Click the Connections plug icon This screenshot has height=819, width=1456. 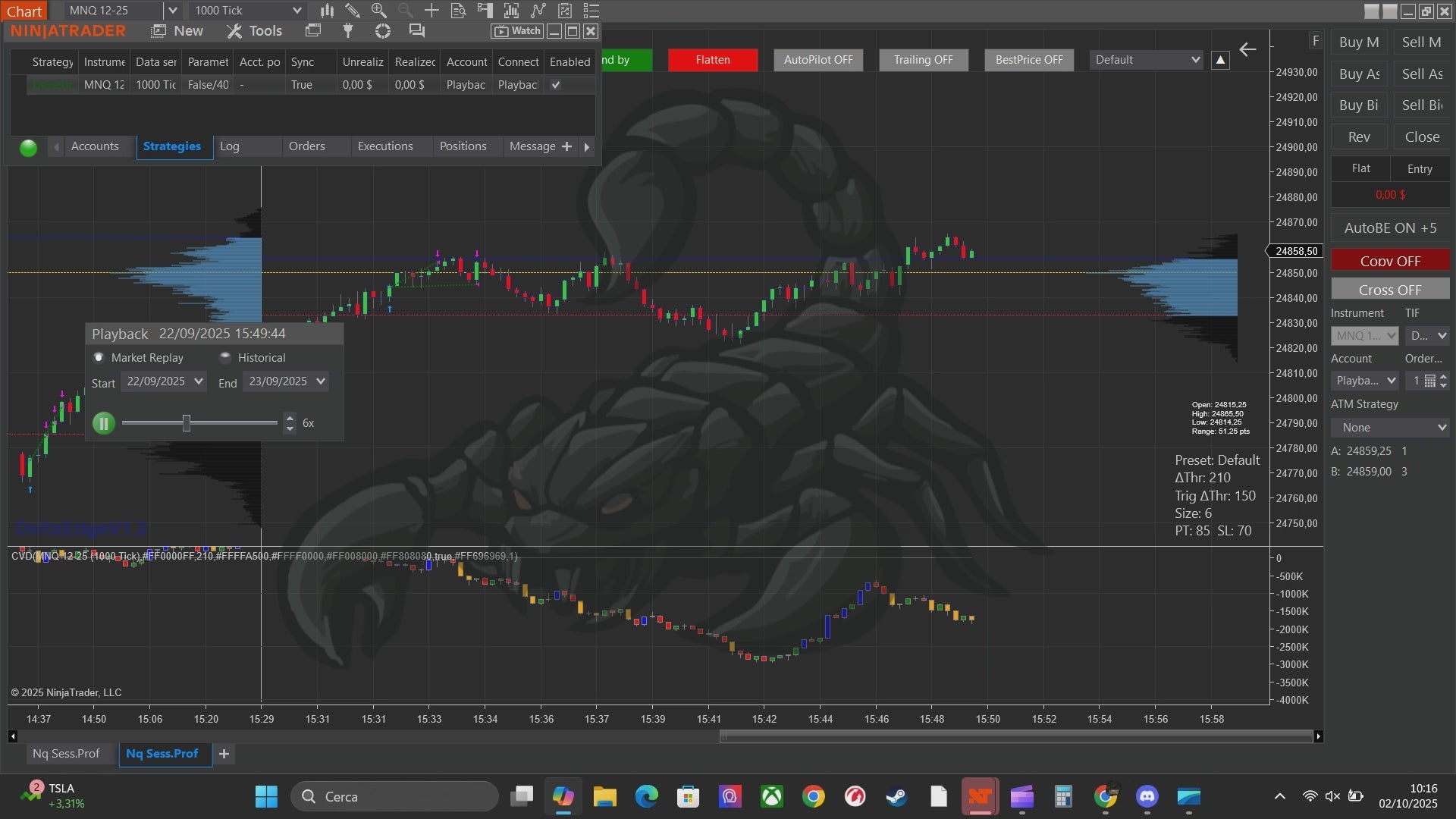pos(348,30)
